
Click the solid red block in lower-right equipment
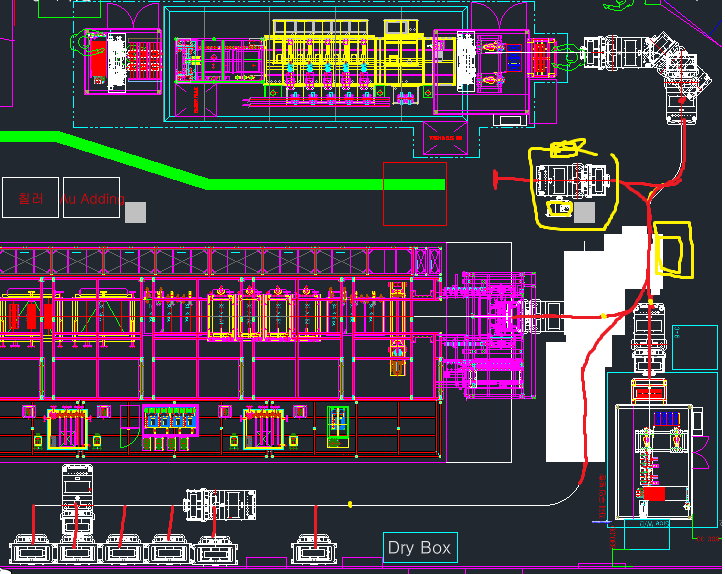coord(654,493)
